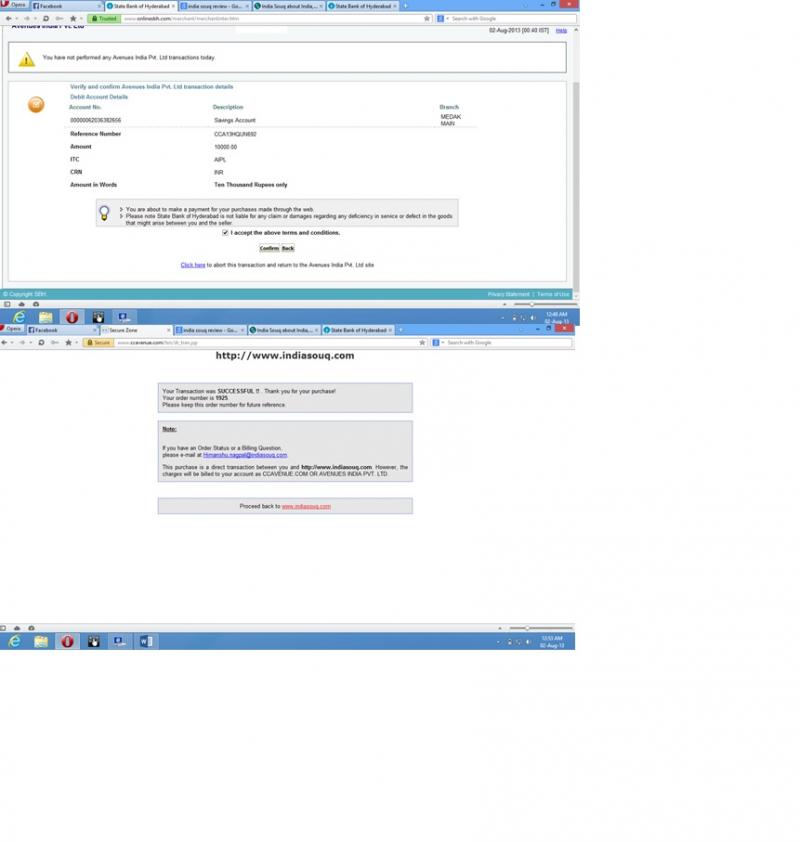This screenshot has height=842, width=800.
Task: Go back in the upper State Bank browser window
Action: [8, 19]
